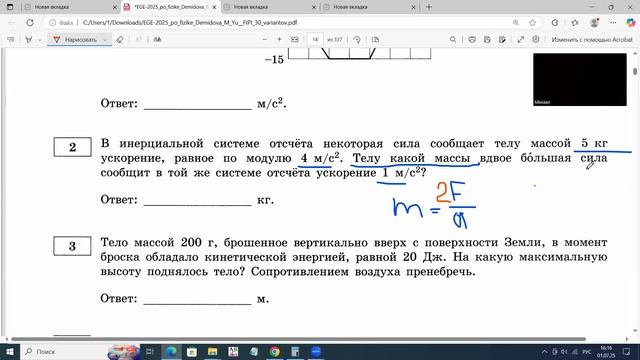Click the vertical scrollbar thumb
The image size is (640, 360).
[x=635, y=71]
